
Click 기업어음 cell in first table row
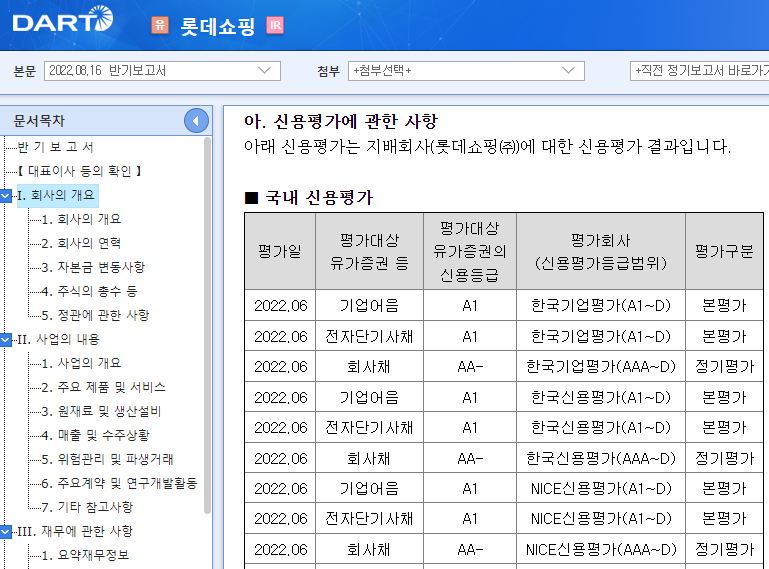click(x=369, y=306)
